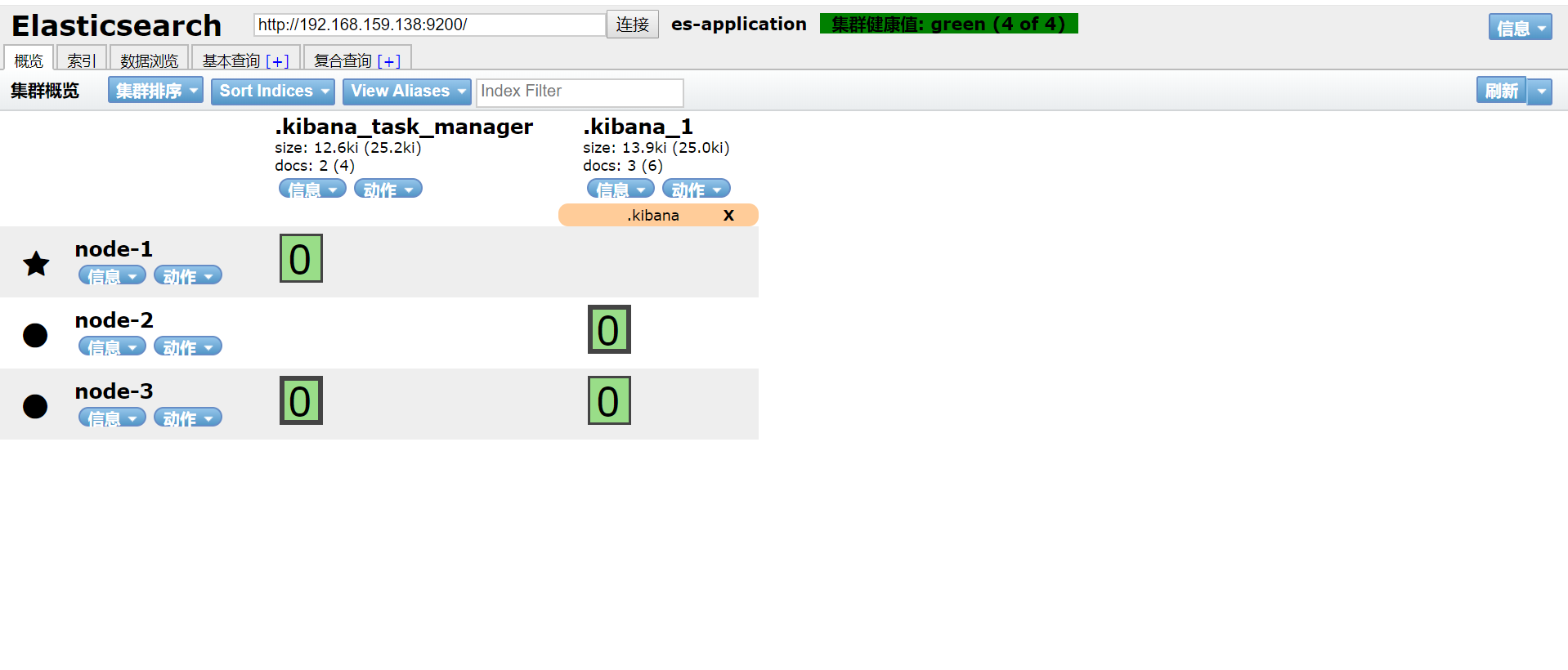Open 信息 dropdown for .kibana_task_manager
Screen dimensions: 1568x670
pos(312,189)
